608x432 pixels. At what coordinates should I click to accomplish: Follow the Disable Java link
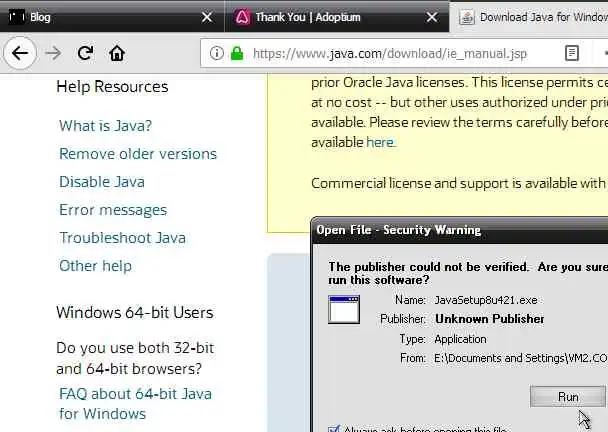(102, 182)
